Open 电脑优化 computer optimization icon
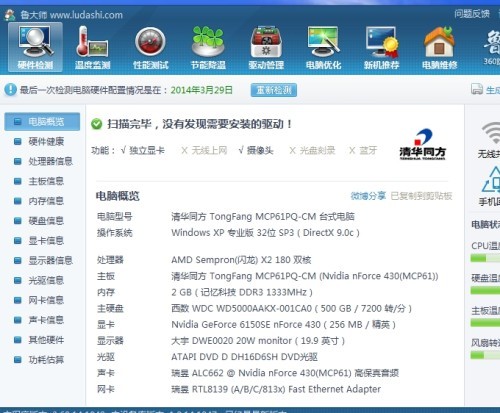The height and width of the screenshot is (413, 500). click(x=324, y=48)
